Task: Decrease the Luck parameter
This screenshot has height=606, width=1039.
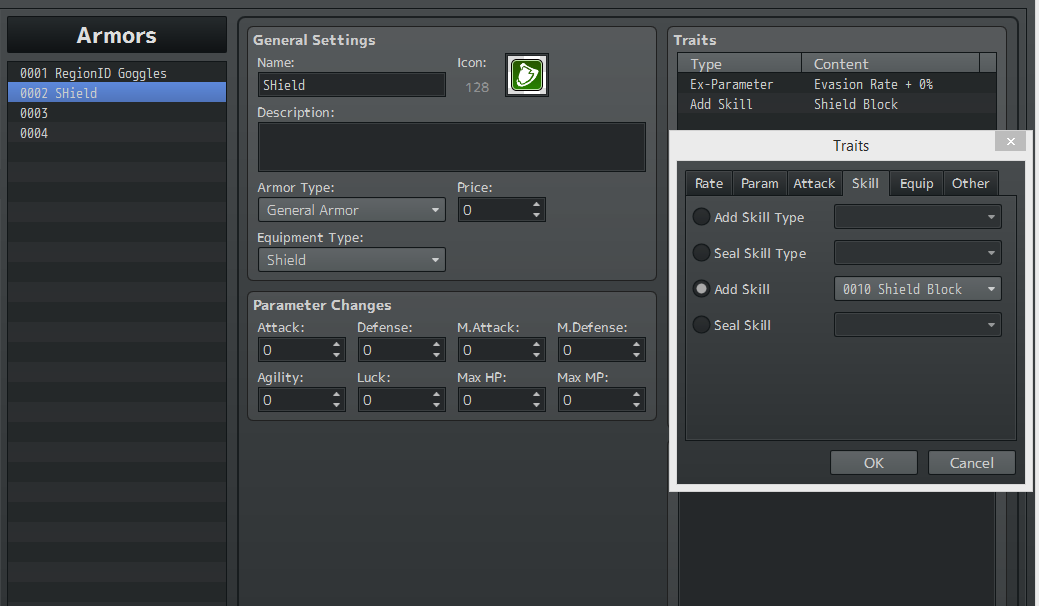Action: click(436, 405)
